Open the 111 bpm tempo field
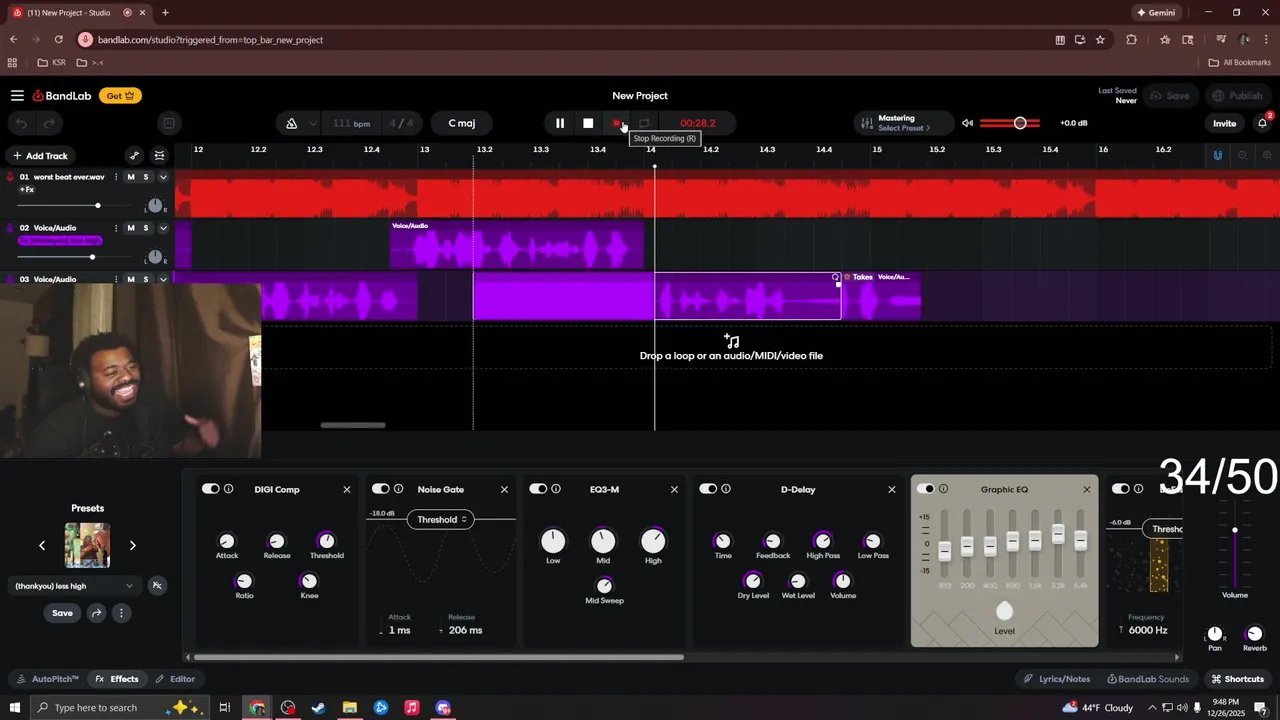 (351, 124)
